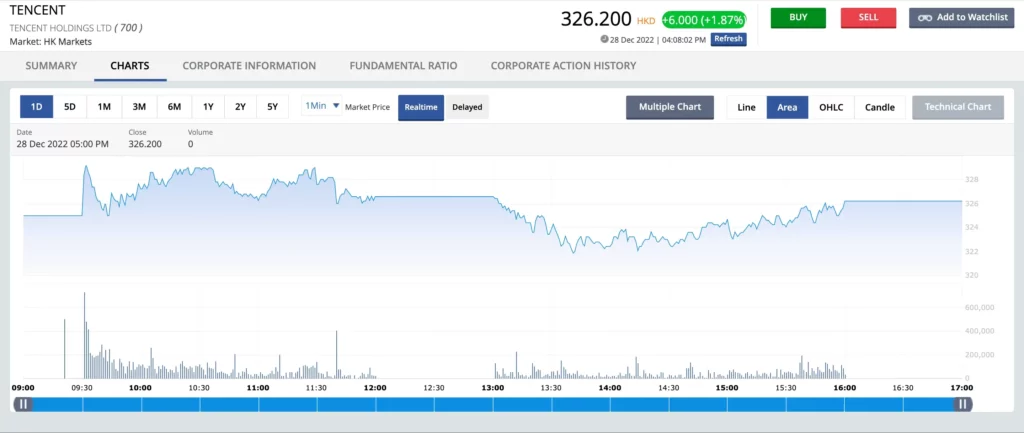1024x433 pixels.
Task: Switch to Realtime price mode
Action: point(421,107)
